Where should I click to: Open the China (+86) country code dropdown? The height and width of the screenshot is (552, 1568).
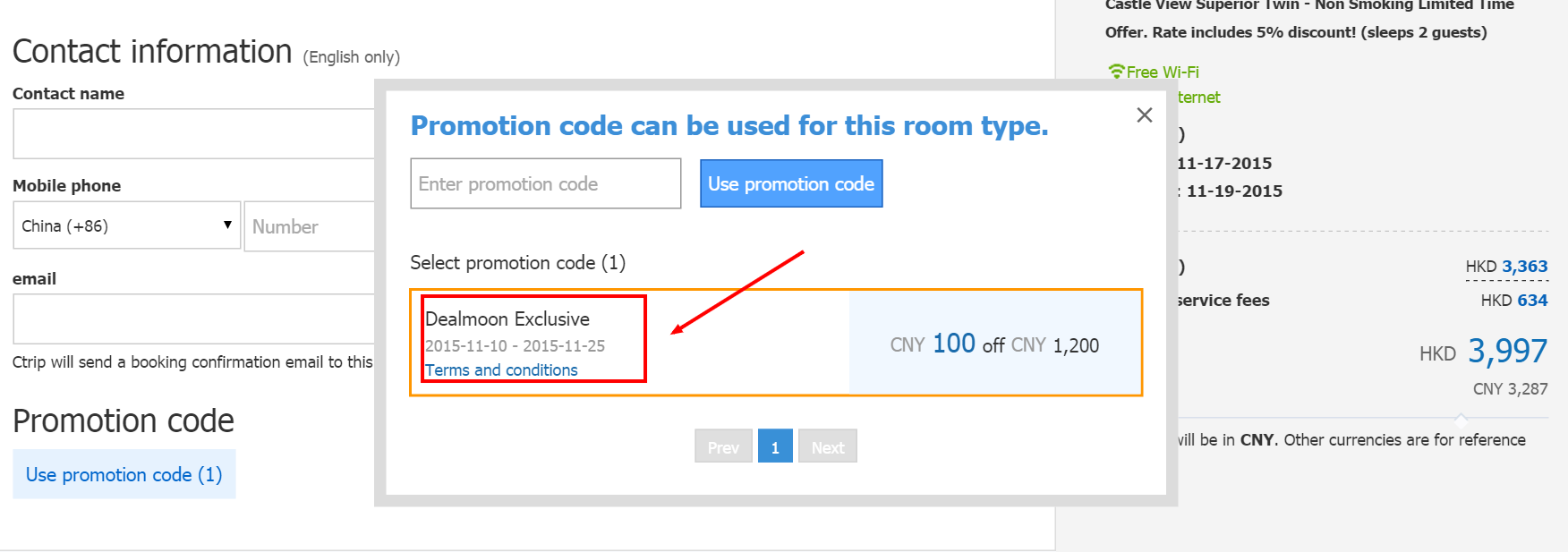coord(126,225)
